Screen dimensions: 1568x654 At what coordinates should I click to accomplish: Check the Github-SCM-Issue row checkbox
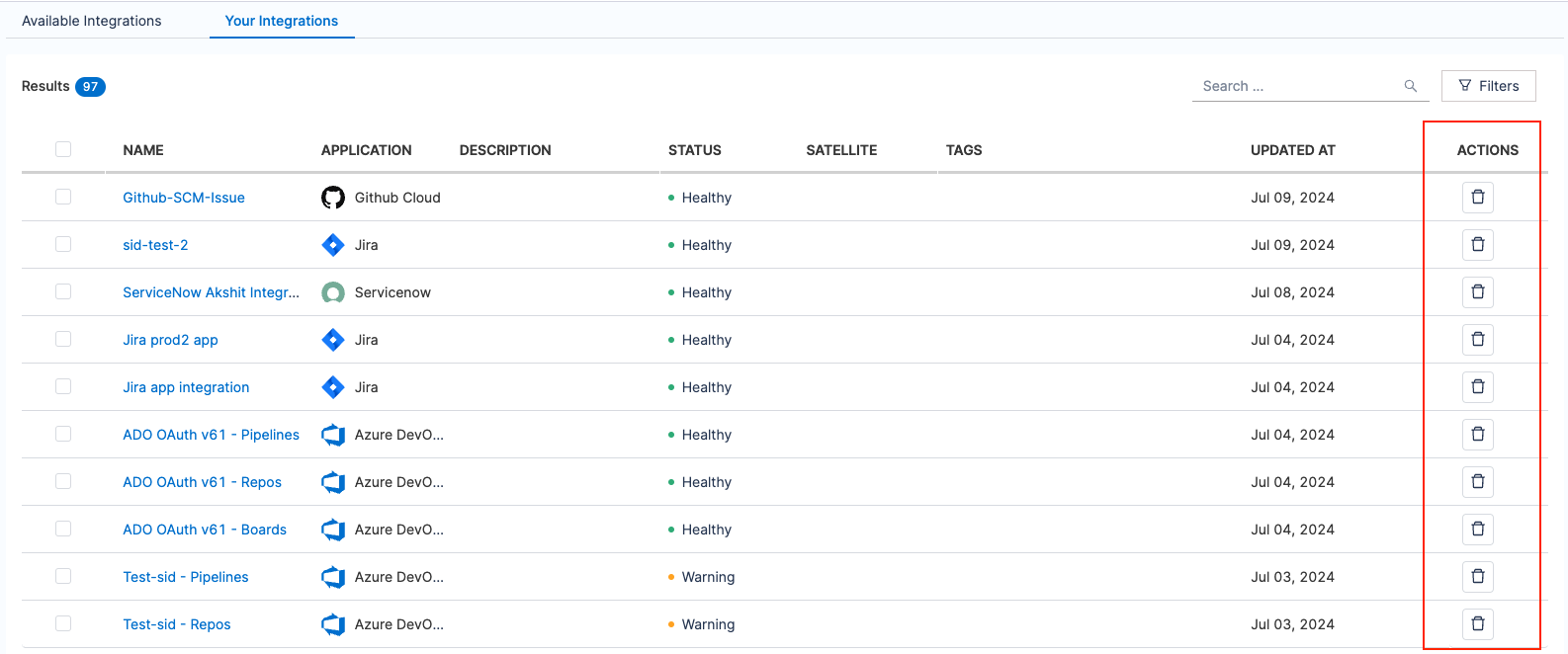(x=63, y=197)
